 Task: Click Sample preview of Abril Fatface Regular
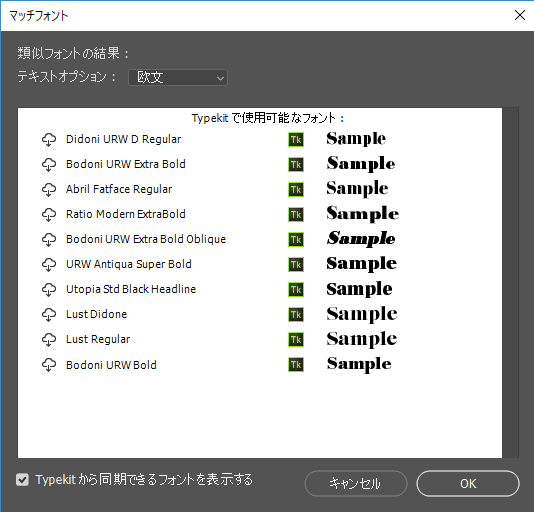click(x=357, y=189)
